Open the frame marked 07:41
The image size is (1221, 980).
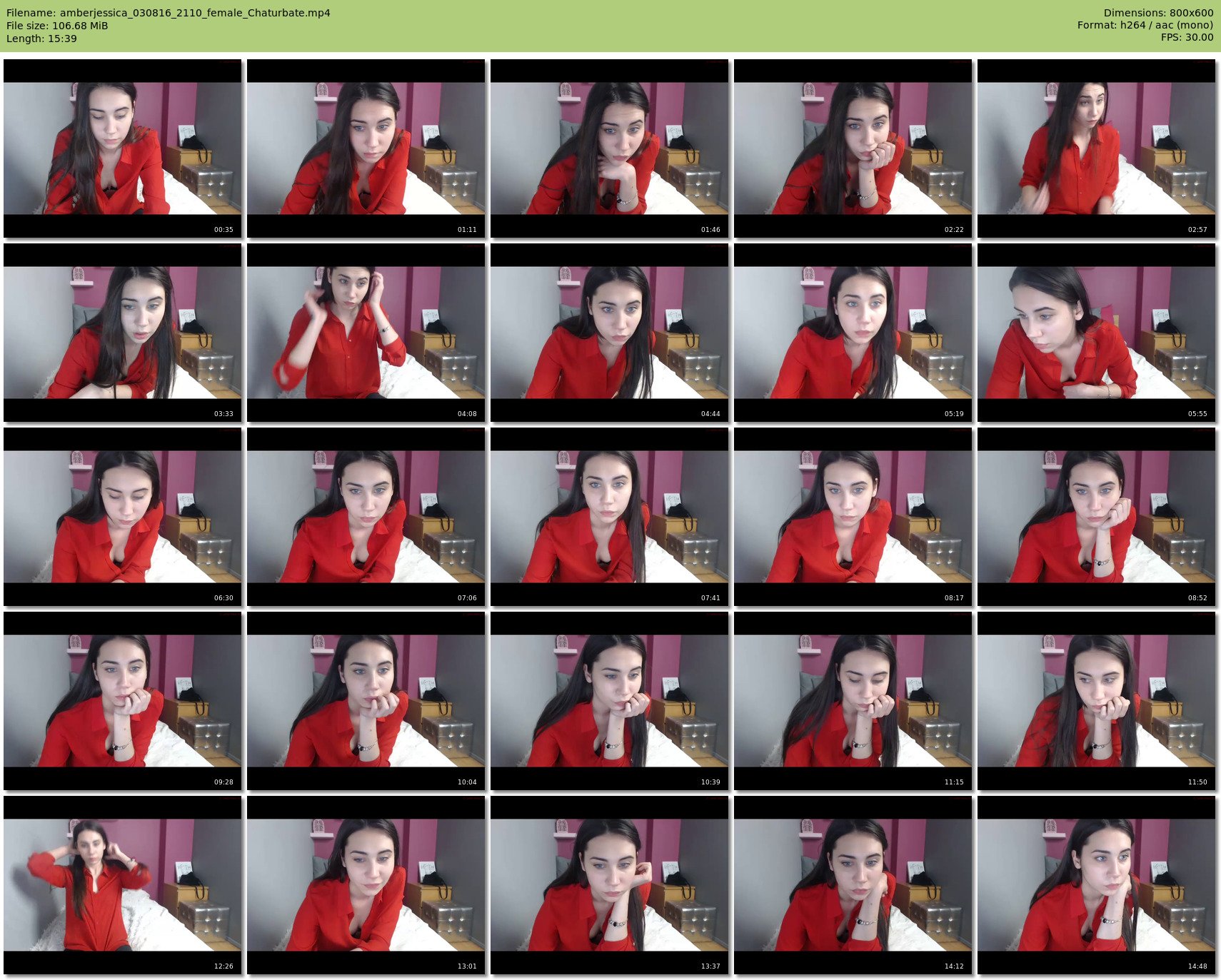(x=610, y=517)
